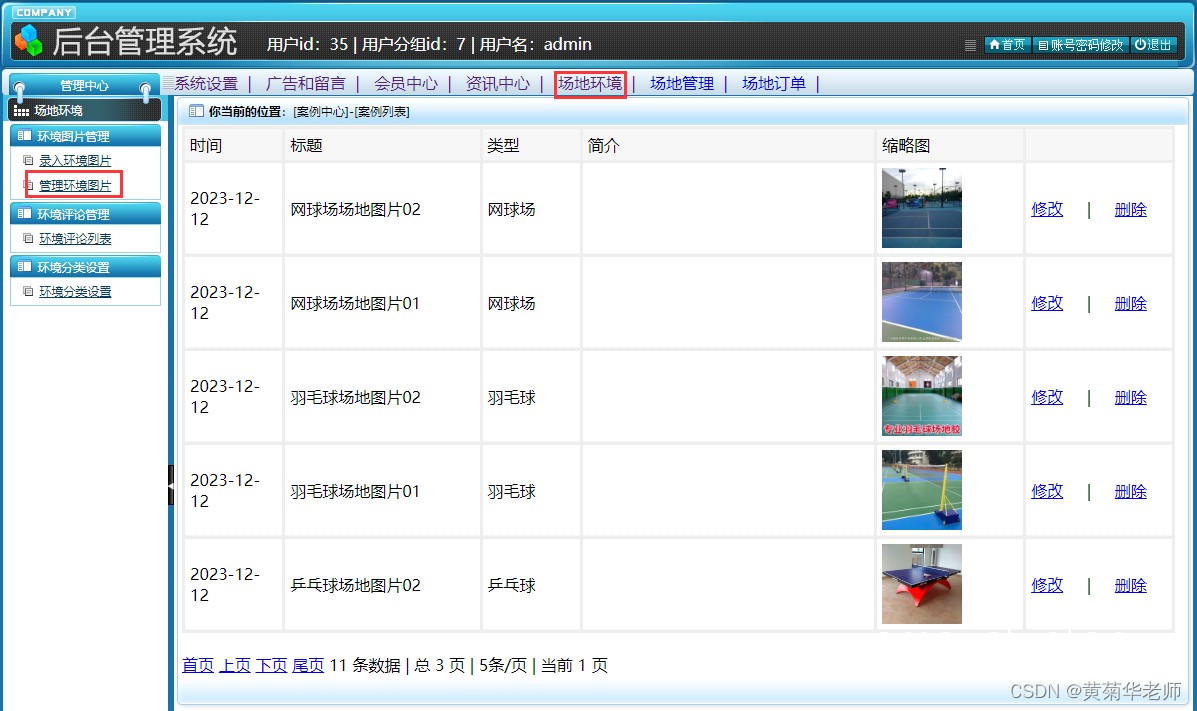Click icon beside 环境评论列表
This screenshot has width=1197, height=711.
[28, 238]
